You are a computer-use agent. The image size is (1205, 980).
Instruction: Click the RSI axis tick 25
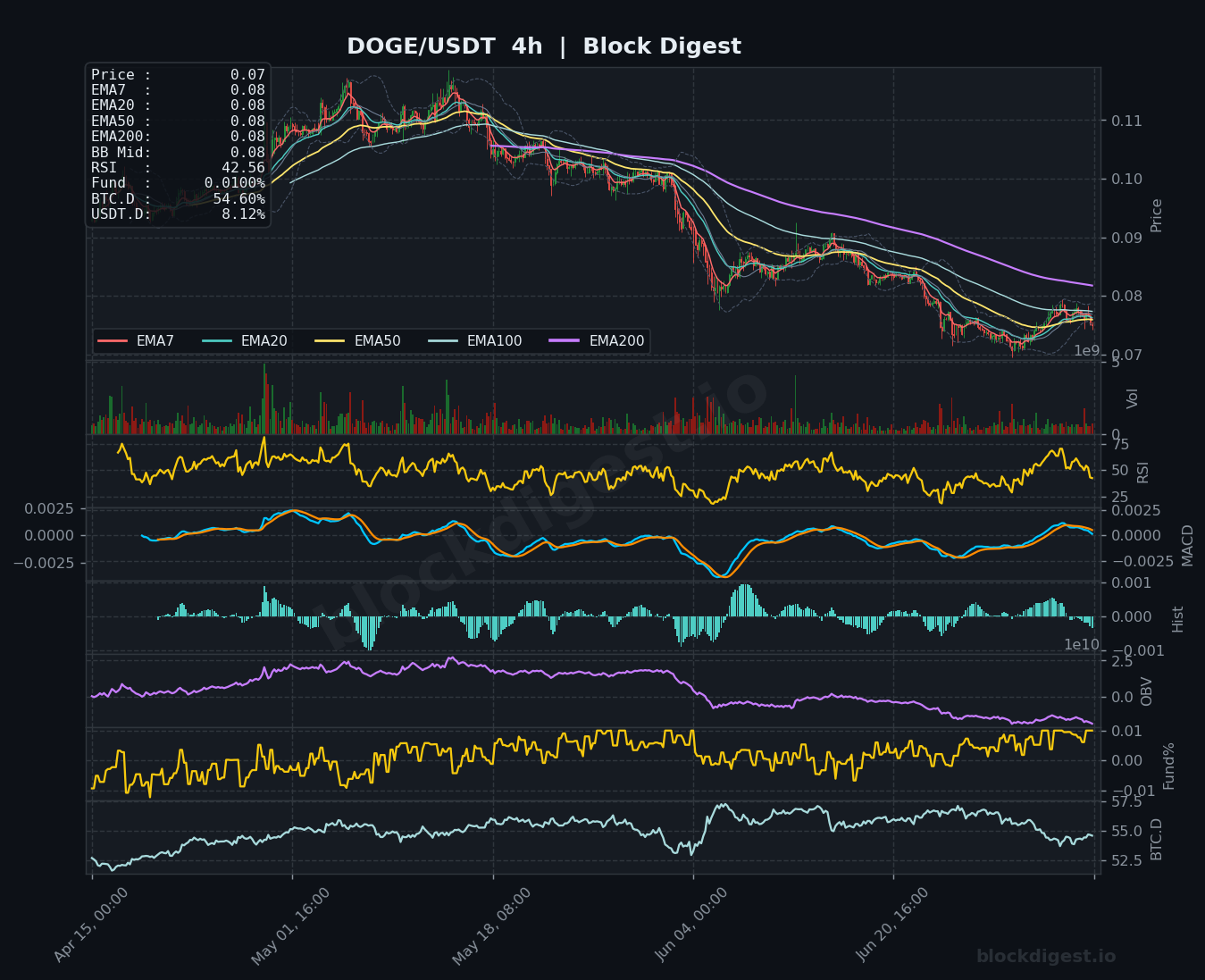[1120, 498]
